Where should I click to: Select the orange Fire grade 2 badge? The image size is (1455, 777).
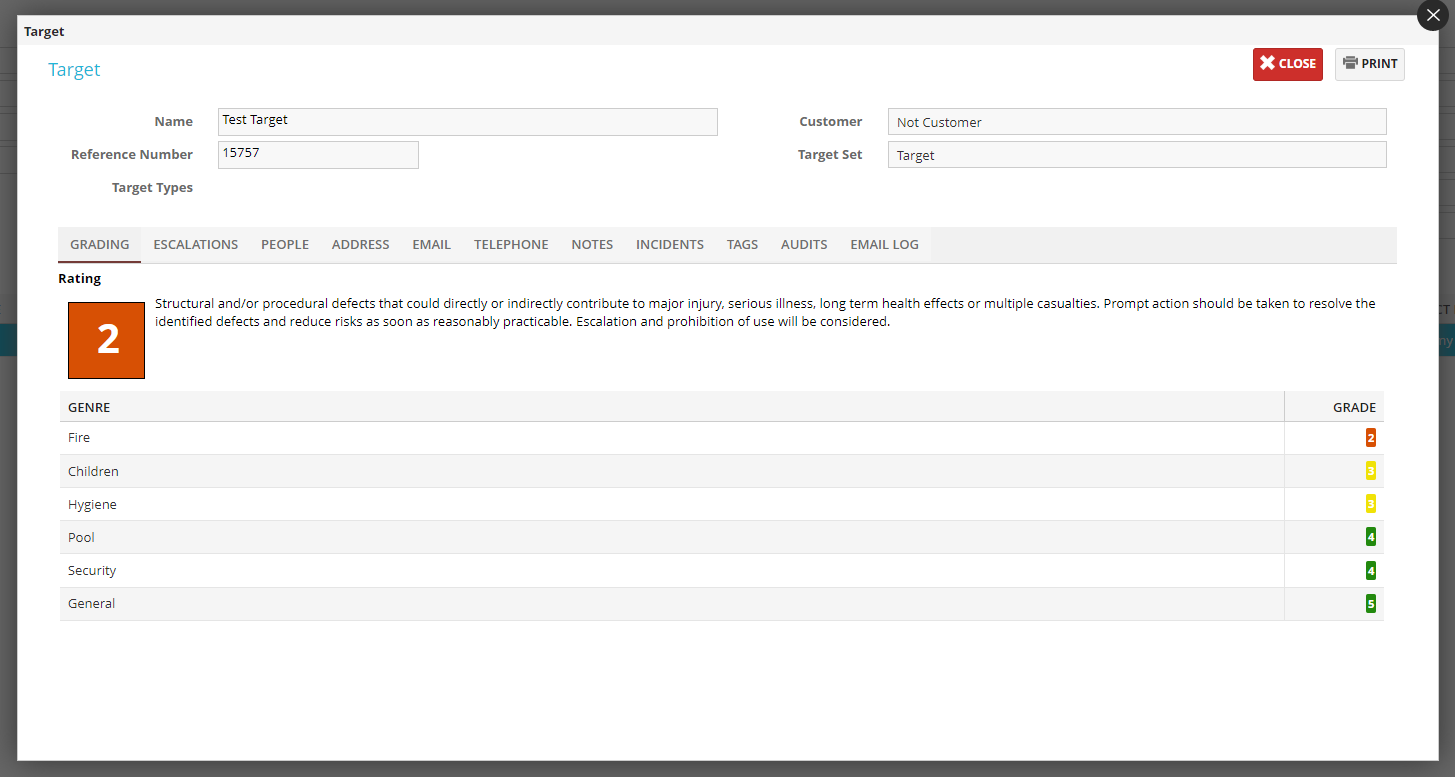point(1370,438)
